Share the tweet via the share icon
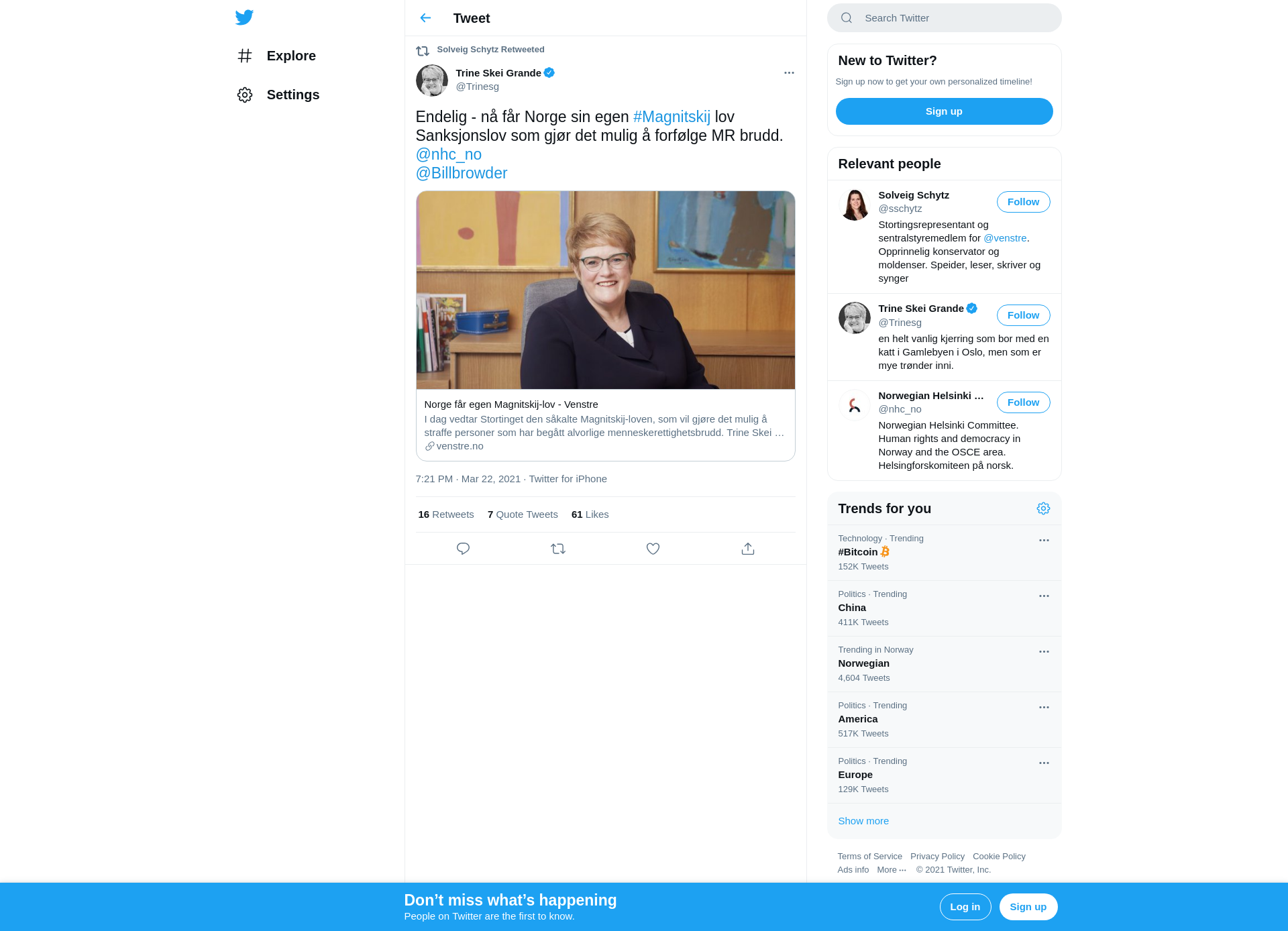 [748, 549]
